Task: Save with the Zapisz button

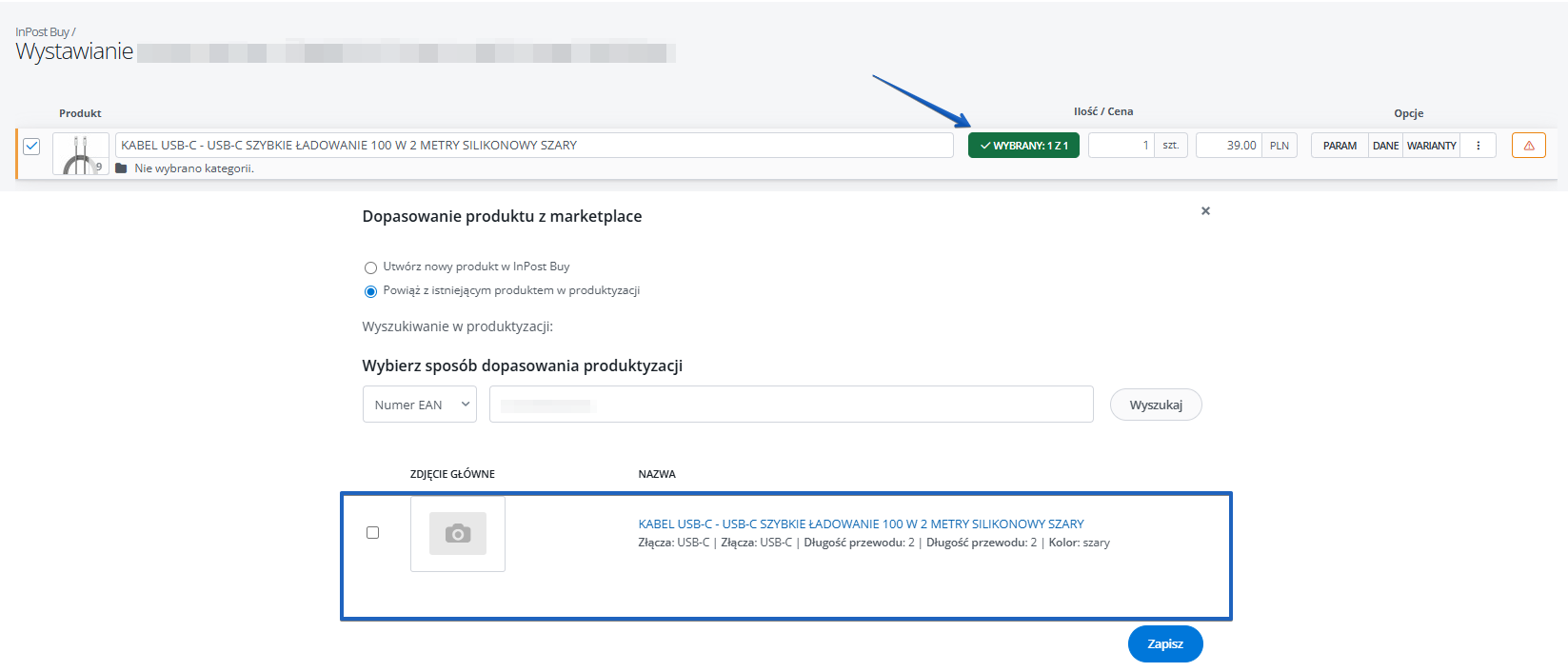Action: point(1164,644)
